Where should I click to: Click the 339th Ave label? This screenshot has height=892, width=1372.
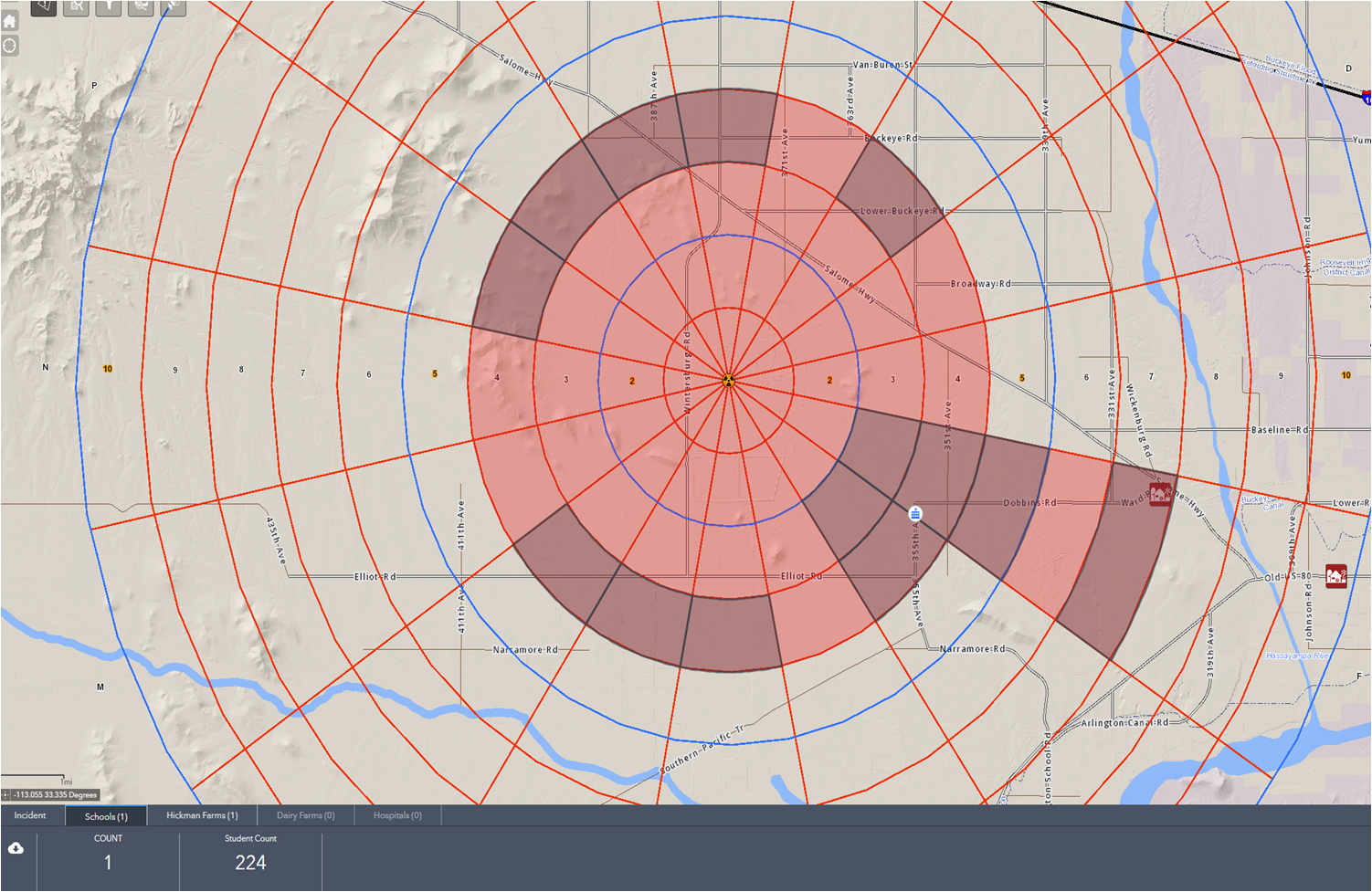pyautogui.click(x=1046, y=125)
